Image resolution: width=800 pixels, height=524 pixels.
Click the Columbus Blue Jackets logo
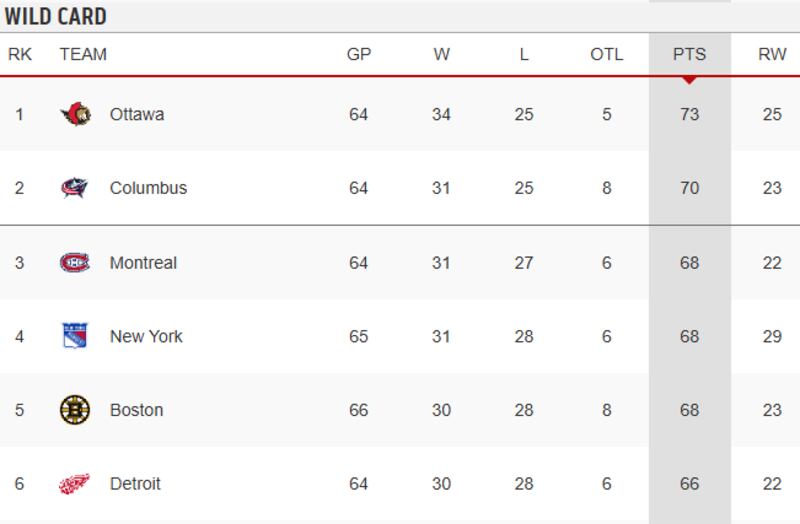[75, 188]
